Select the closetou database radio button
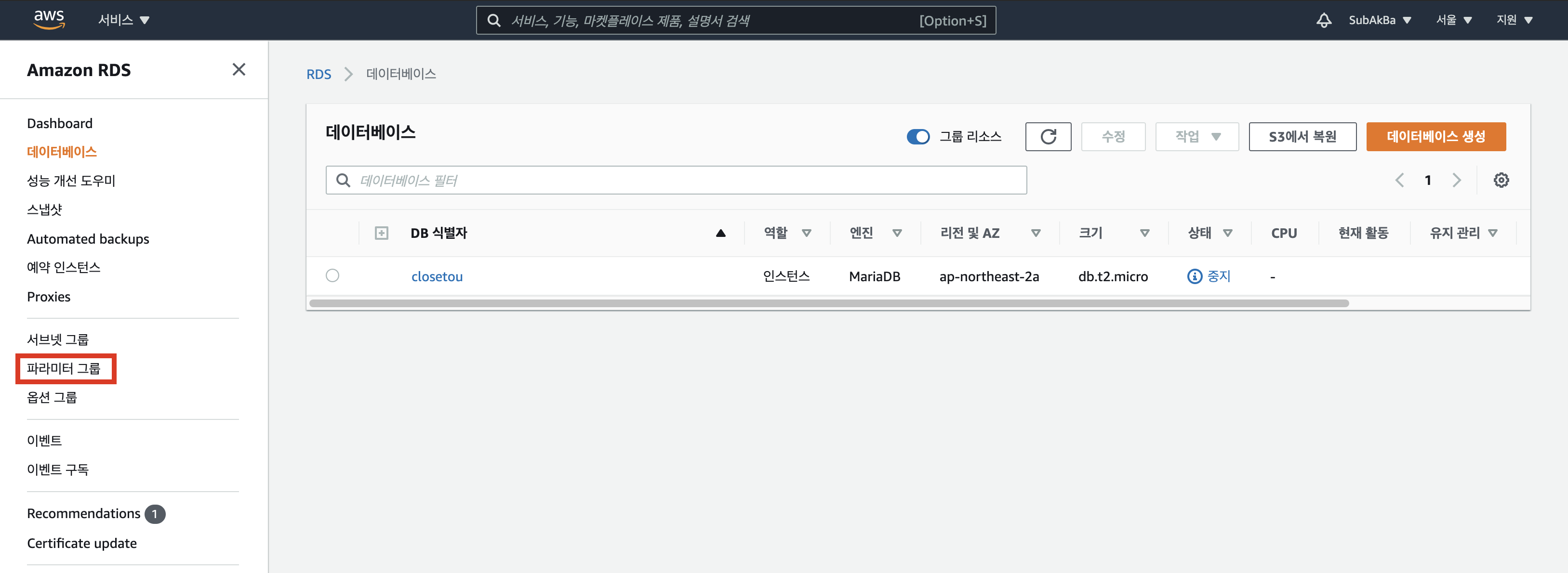The width and height of the screenshot is (1568, 573). (332, 275)
